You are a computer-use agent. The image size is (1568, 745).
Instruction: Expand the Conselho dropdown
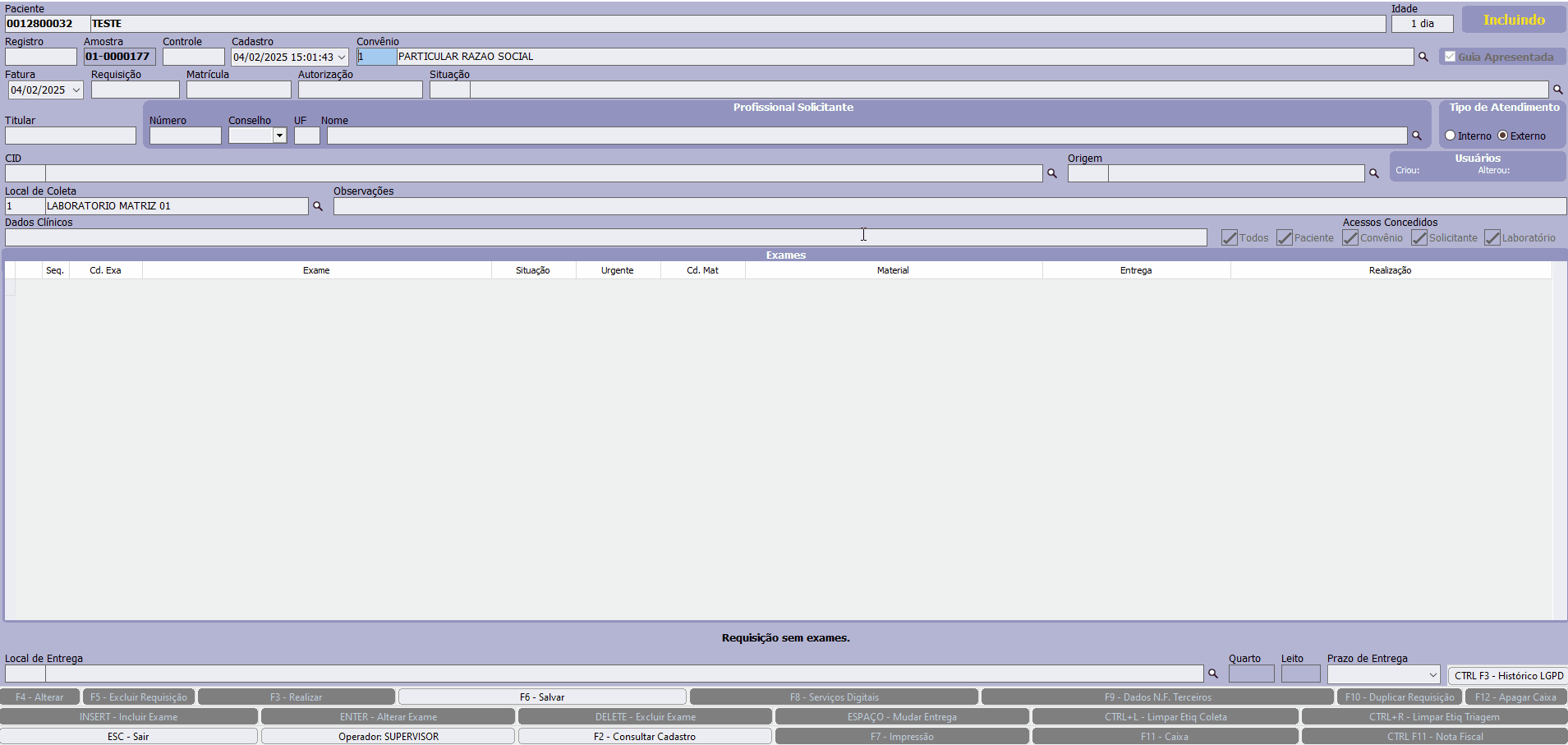279,136
